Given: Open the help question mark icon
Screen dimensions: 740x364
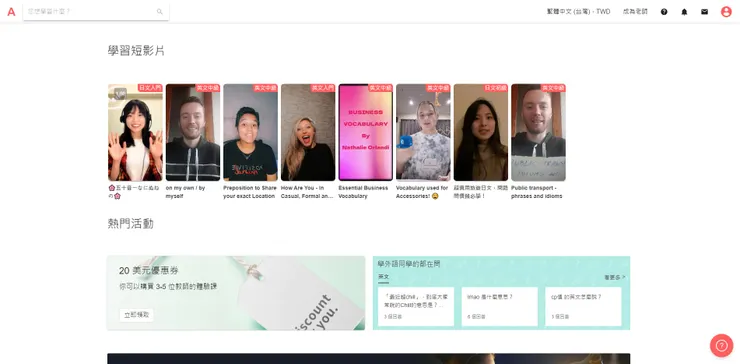Looking at the screenshot, I should (664, 12).
